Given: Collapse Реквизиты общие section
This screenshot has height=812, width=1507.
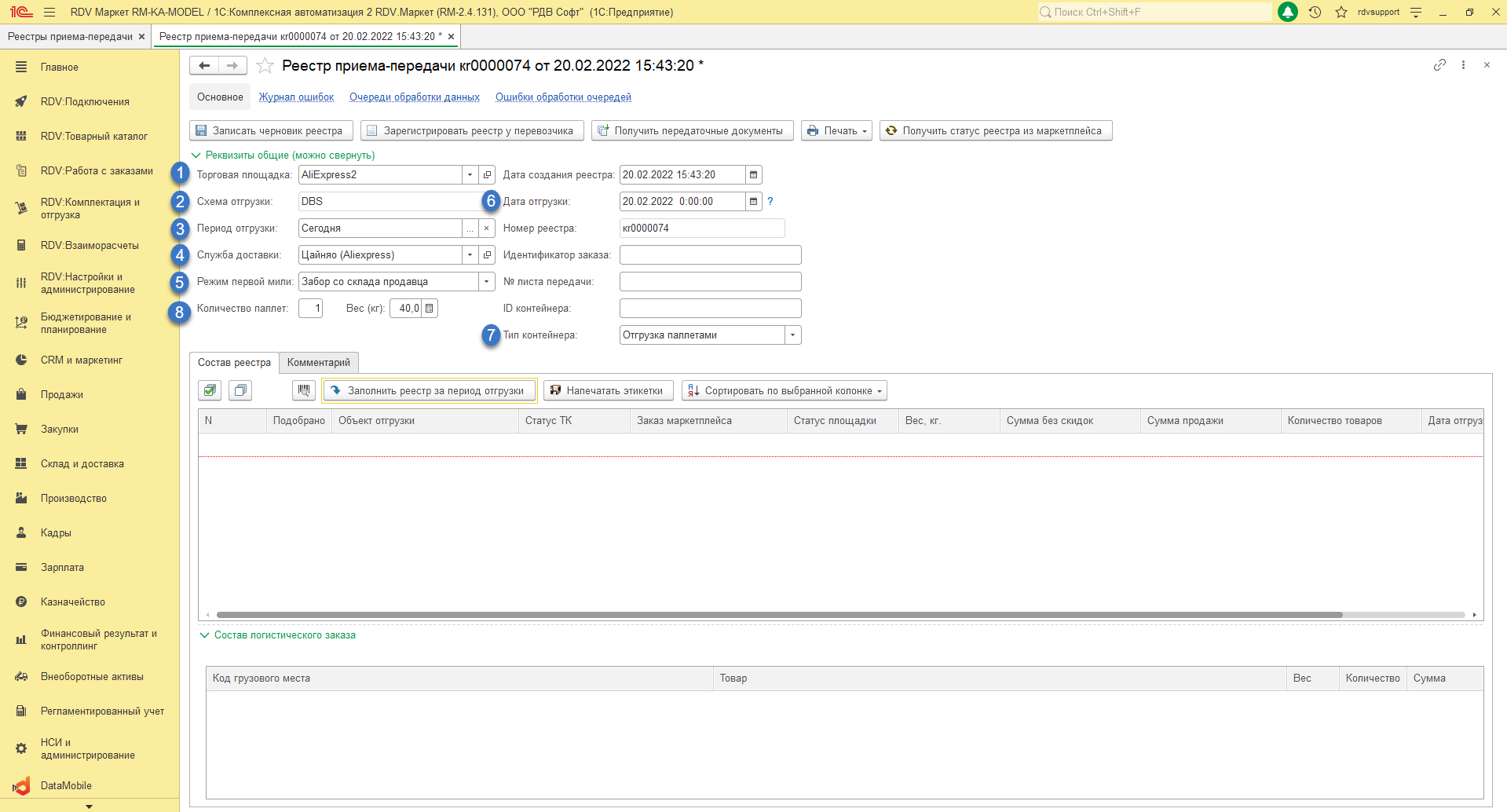Looking at the screenshot, I should [x=196, y=155].
